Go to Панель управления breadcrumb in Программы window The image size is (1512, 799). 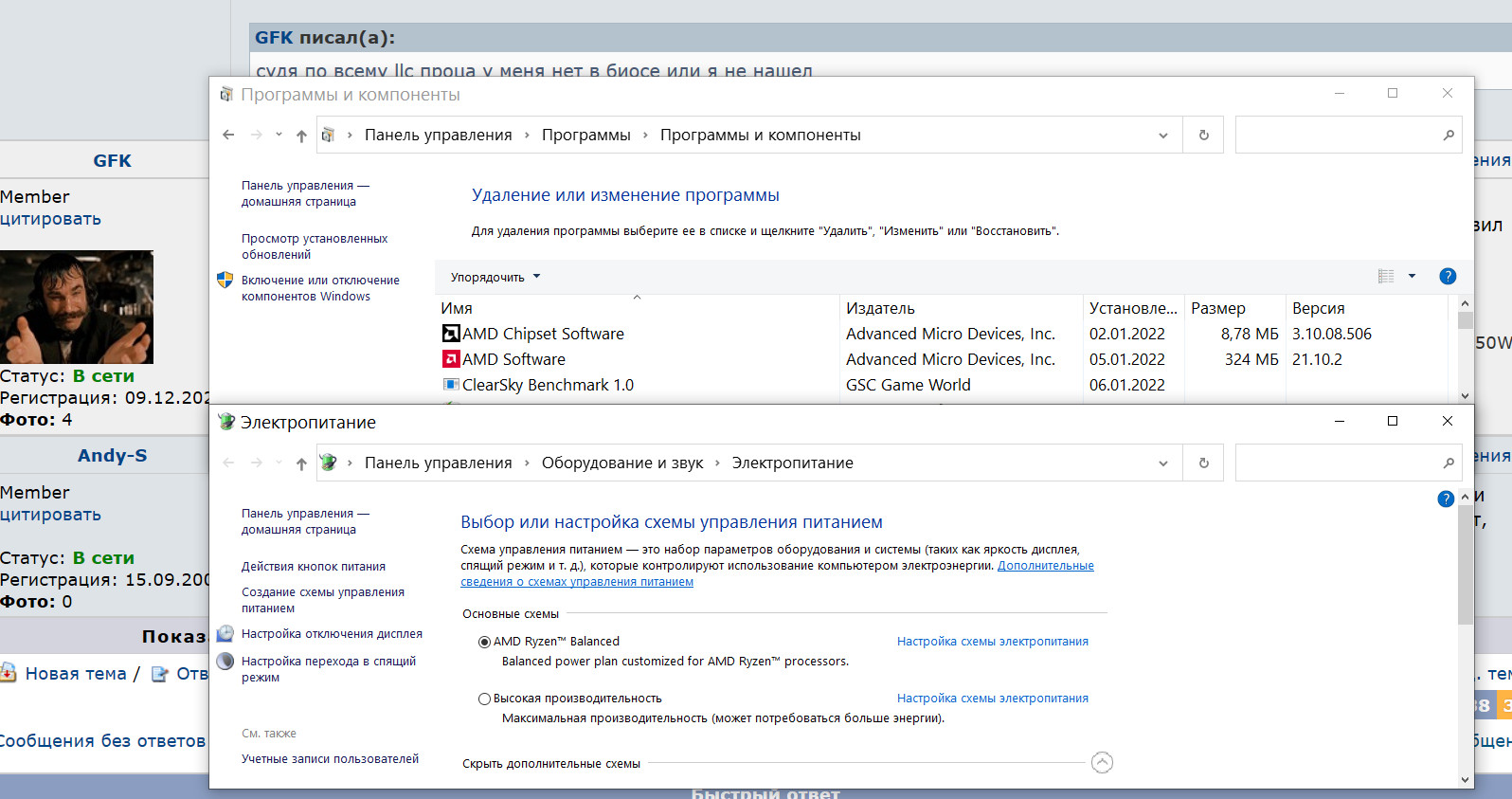[439, 135]
